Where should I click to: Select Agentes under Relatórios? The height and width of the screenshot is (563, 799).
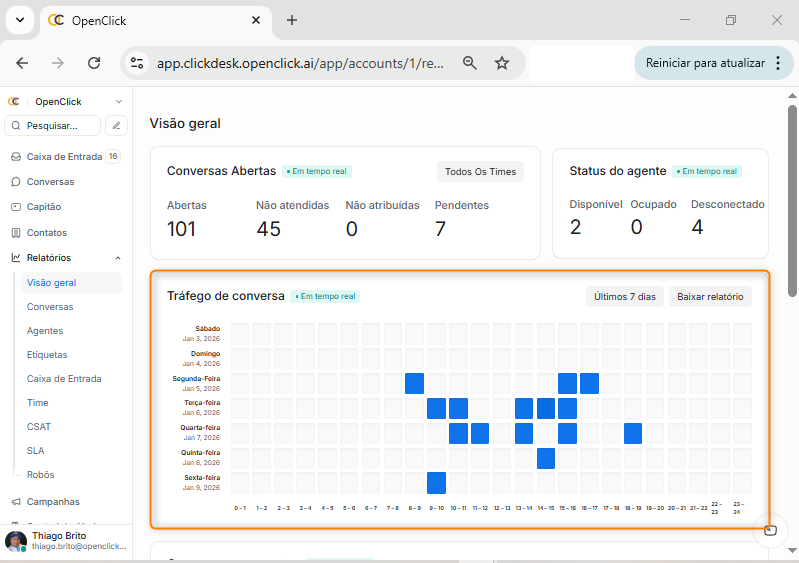click(x=45, y=331)
